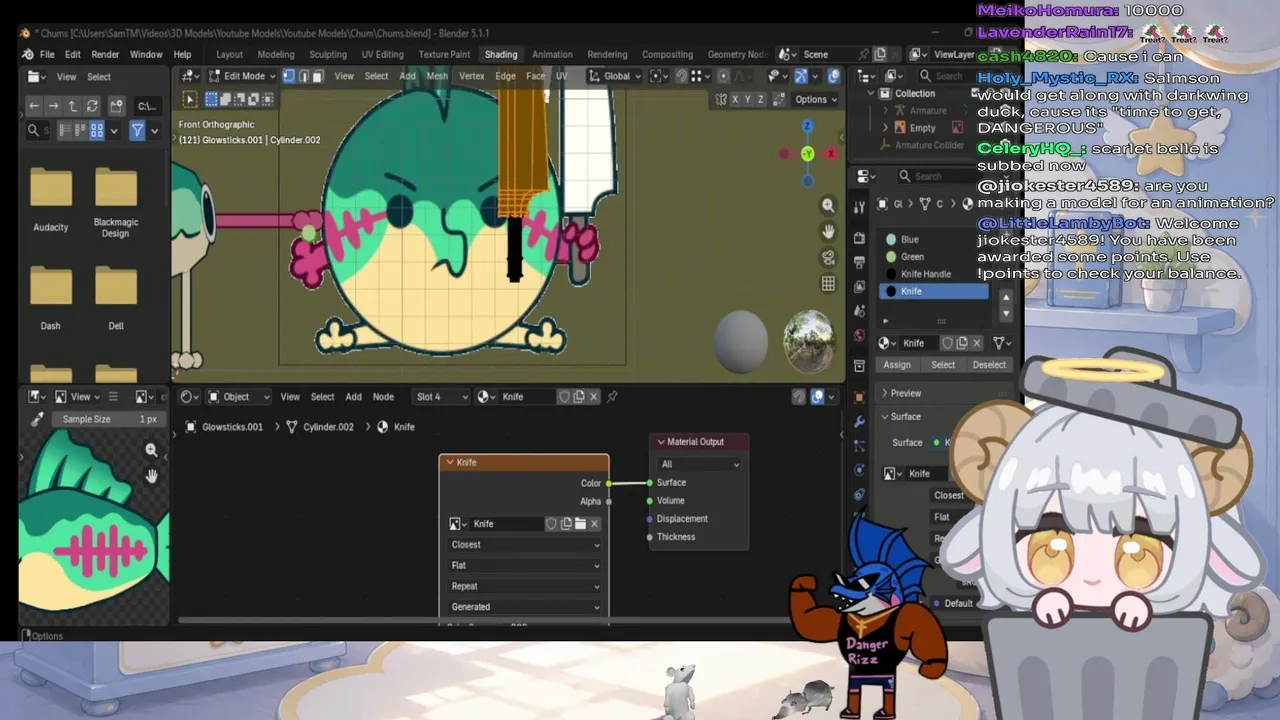The width and height of the screenshot is (1280, 720).
Task: Select the Blue material slot
Action: [934, 240]
